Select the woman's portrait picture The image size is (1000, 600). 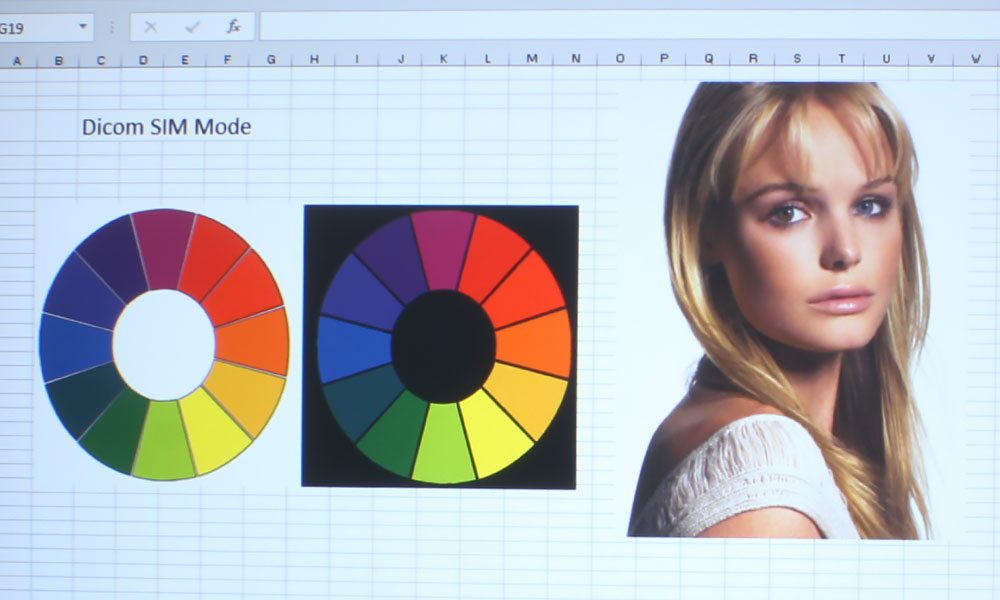[x=790, y=310]
